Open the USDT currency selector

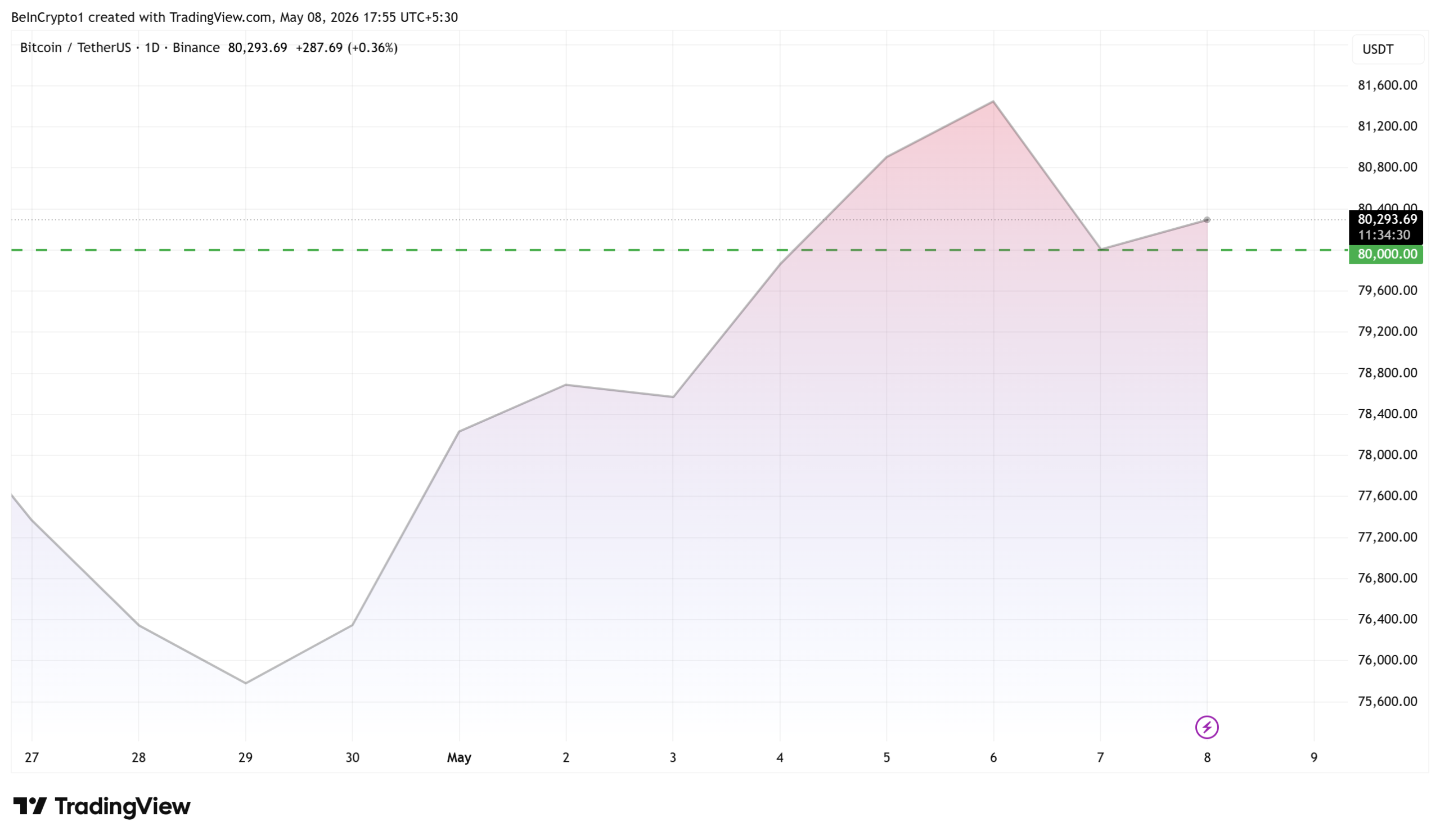[x=1388, y=49]
